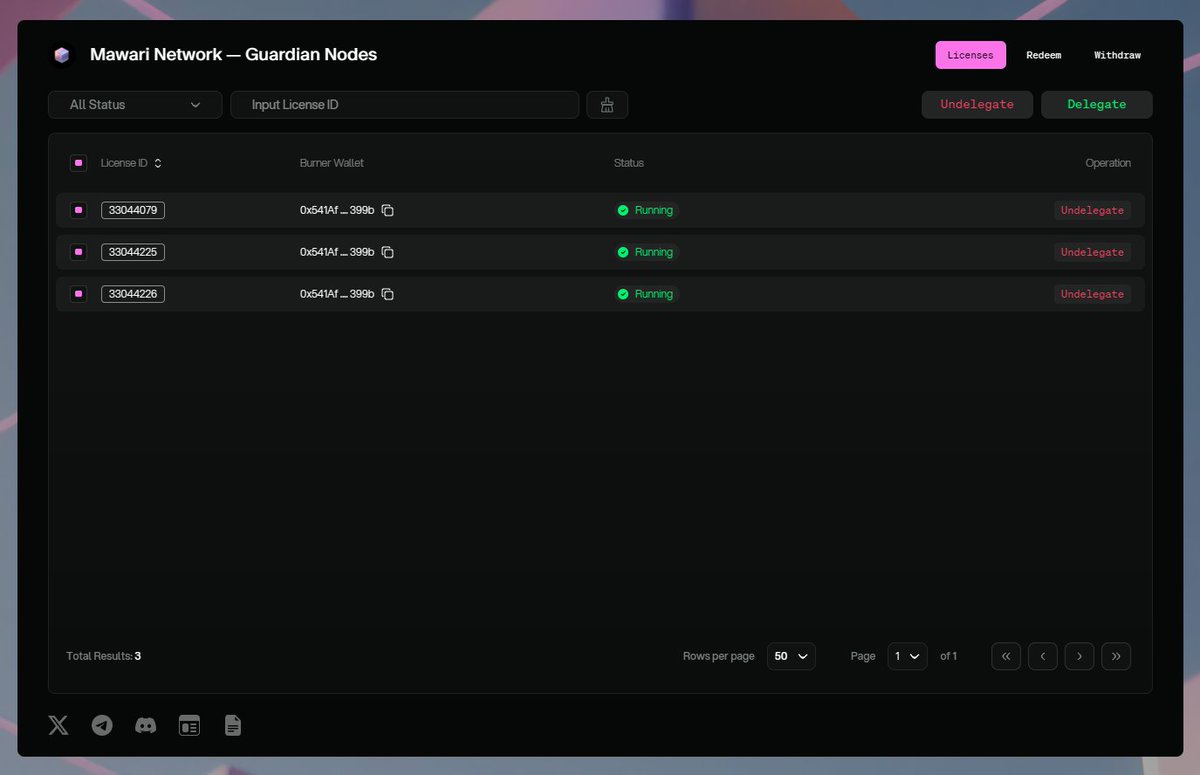Click the Operation column header

(x=1108, y=163)
